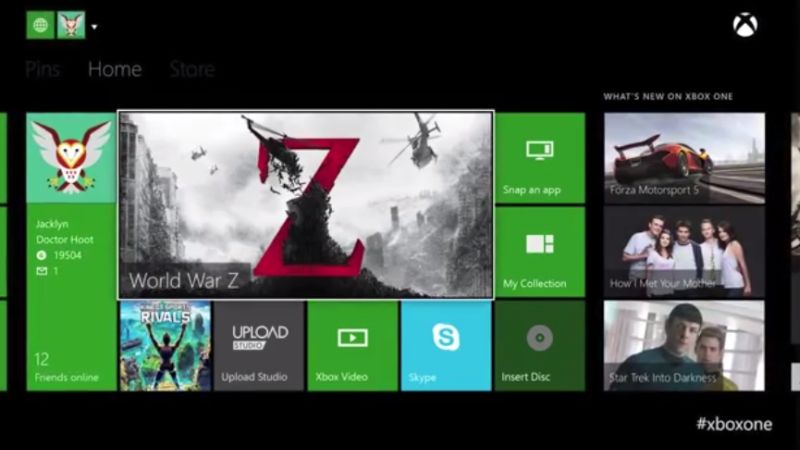Screen dimensions: 800x450
Task: Start the Upload Studio app
Action: point(260,346)
